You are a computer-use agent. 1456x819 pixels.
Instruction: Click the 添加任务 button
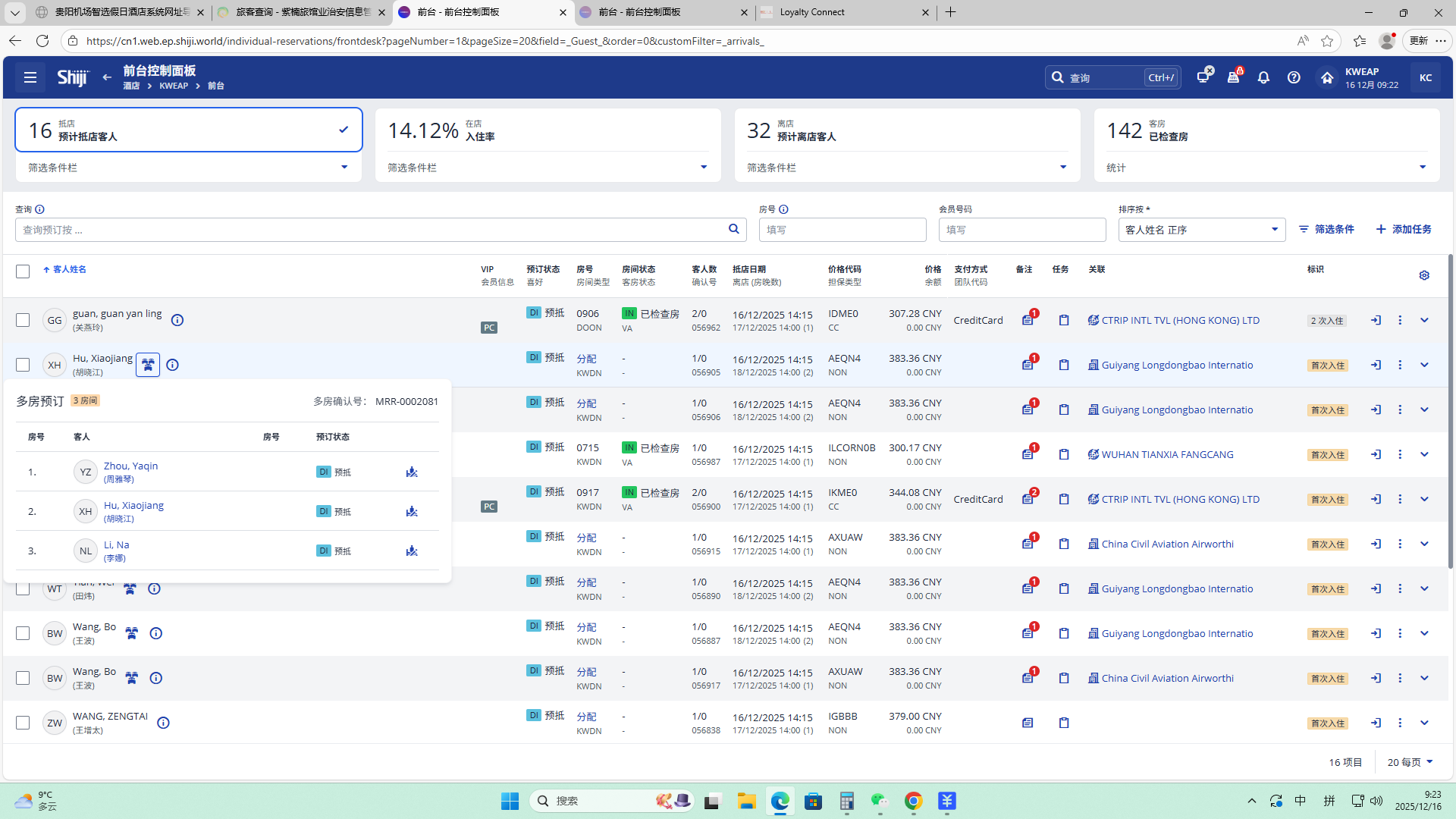click(1404, 230)
